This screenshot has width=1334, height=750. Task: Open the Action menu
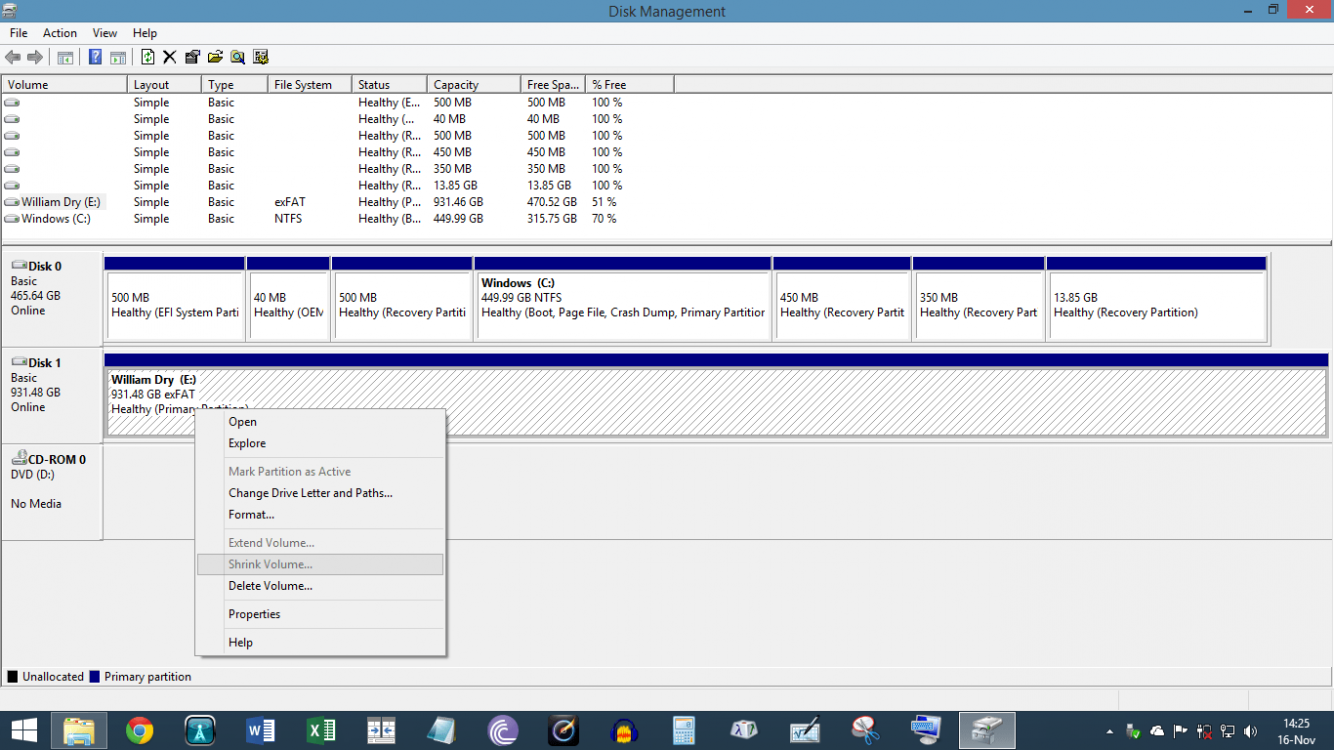pos(60,32)
